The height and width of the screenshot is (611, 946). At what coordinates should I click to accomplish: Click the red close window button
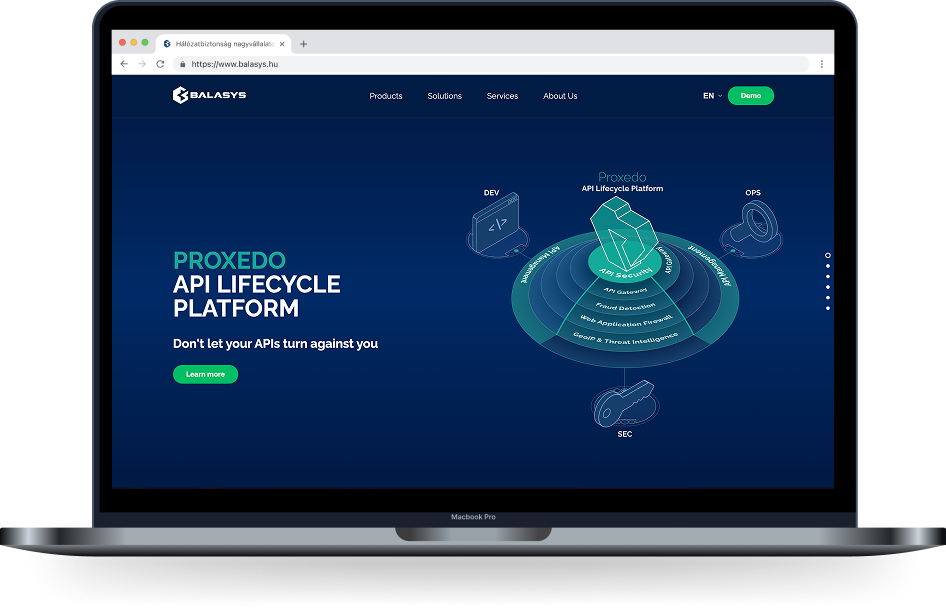tap(122, 42)
